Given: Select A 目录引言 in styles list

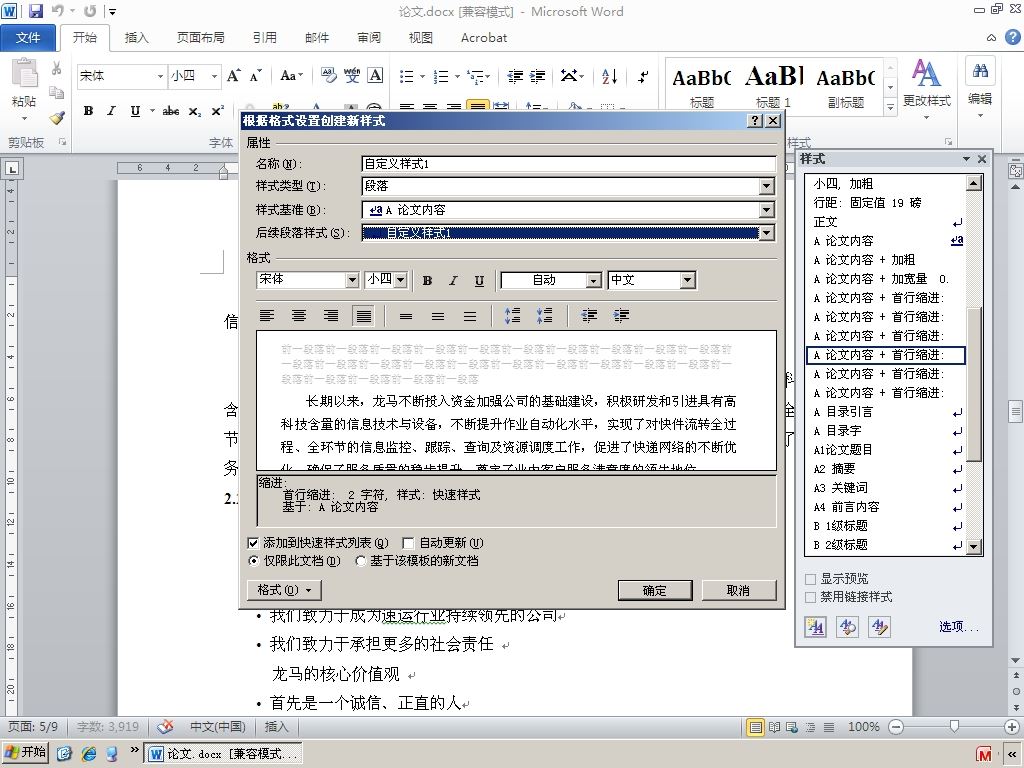Looking at the screenshot, I should (x=887, y=412).
